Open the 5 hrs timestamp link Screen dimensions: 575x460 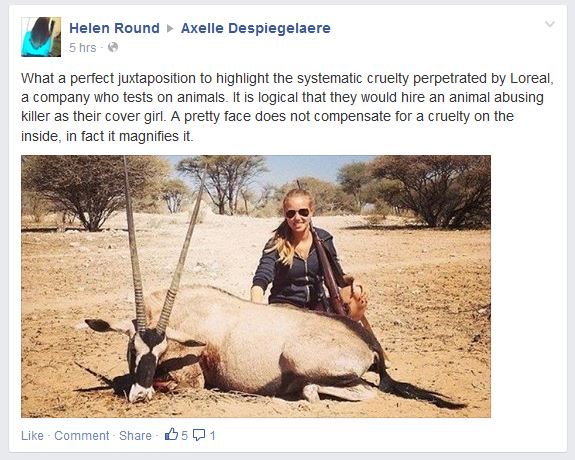pos(83,48)
